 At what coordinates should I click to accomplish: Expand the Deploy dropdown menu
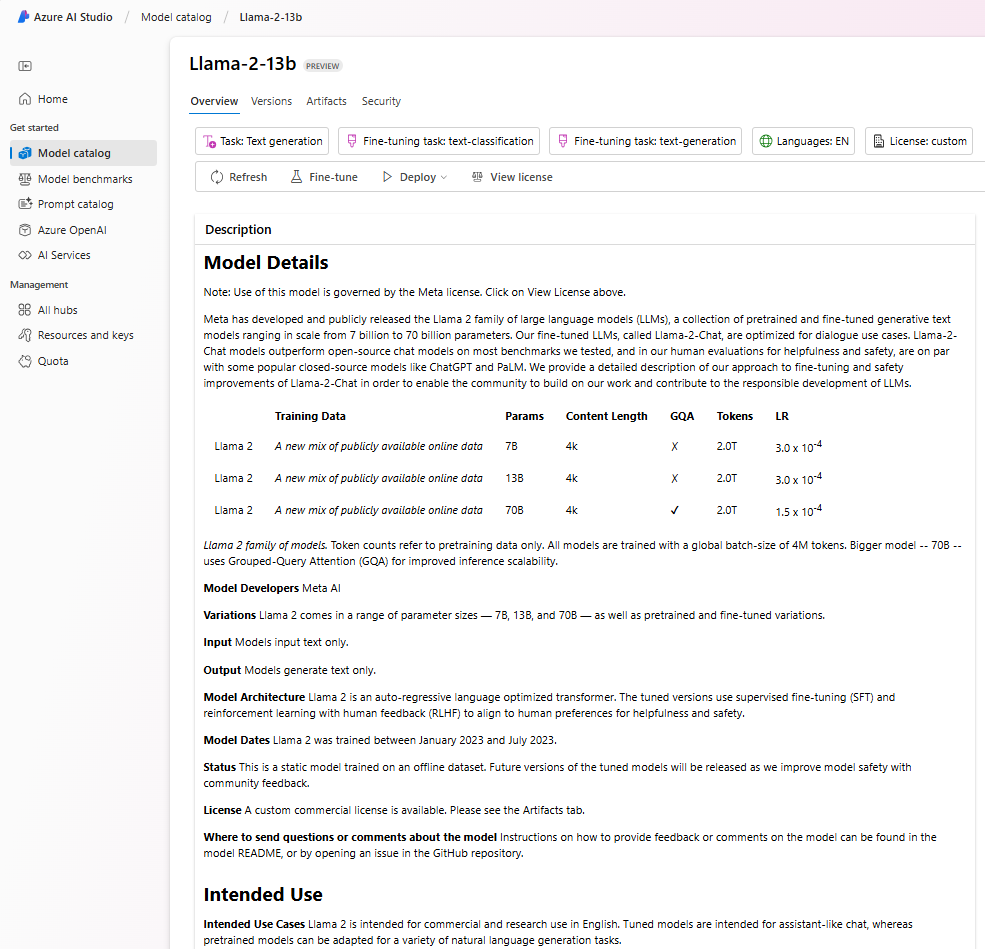coord(415,177)
